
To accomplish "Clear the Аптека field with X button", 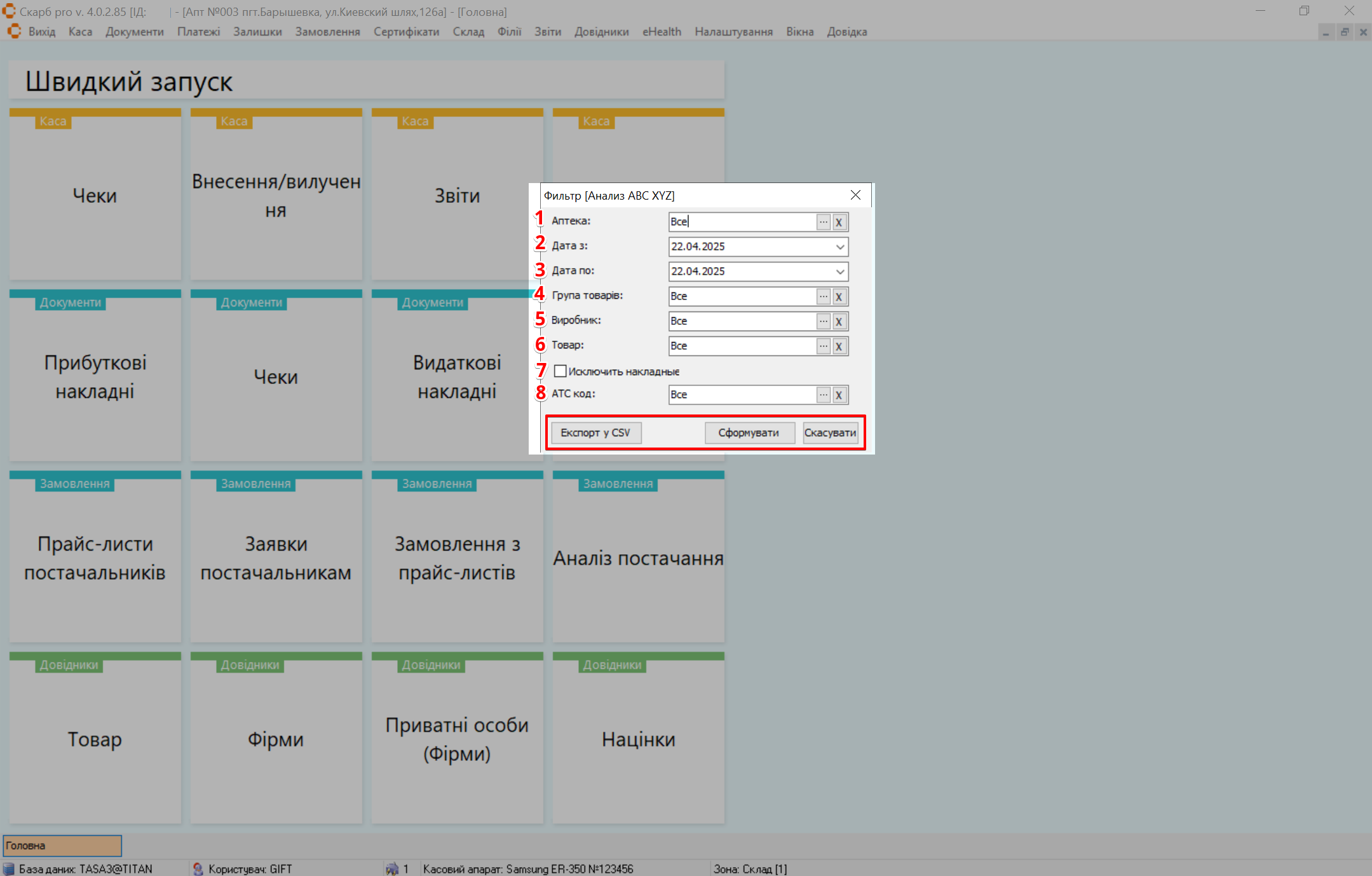I will (x=839, y=222).
